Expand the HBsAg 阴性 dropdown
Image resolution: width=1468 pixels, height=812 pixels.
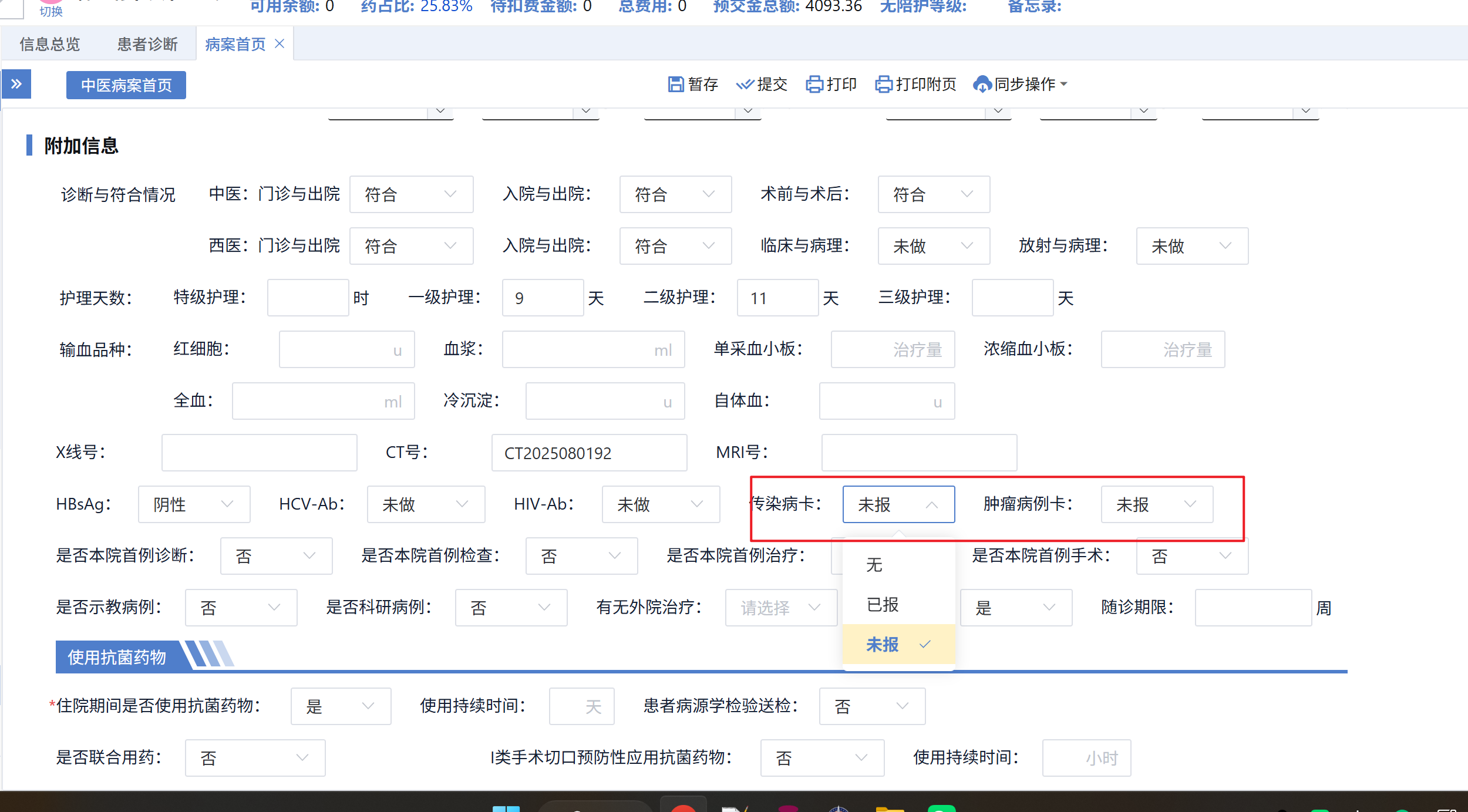[x=194, y=504]
